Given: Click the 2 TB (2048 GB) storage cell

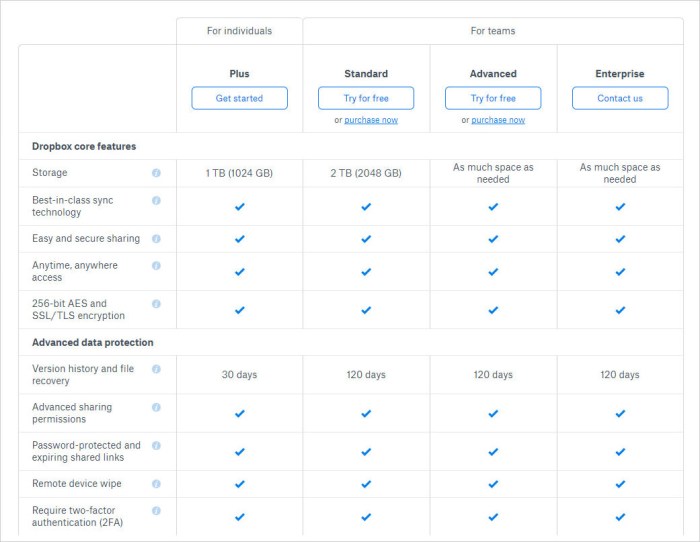Looking at the screenshot, I should pyautogui.click(x=366, y=173).
